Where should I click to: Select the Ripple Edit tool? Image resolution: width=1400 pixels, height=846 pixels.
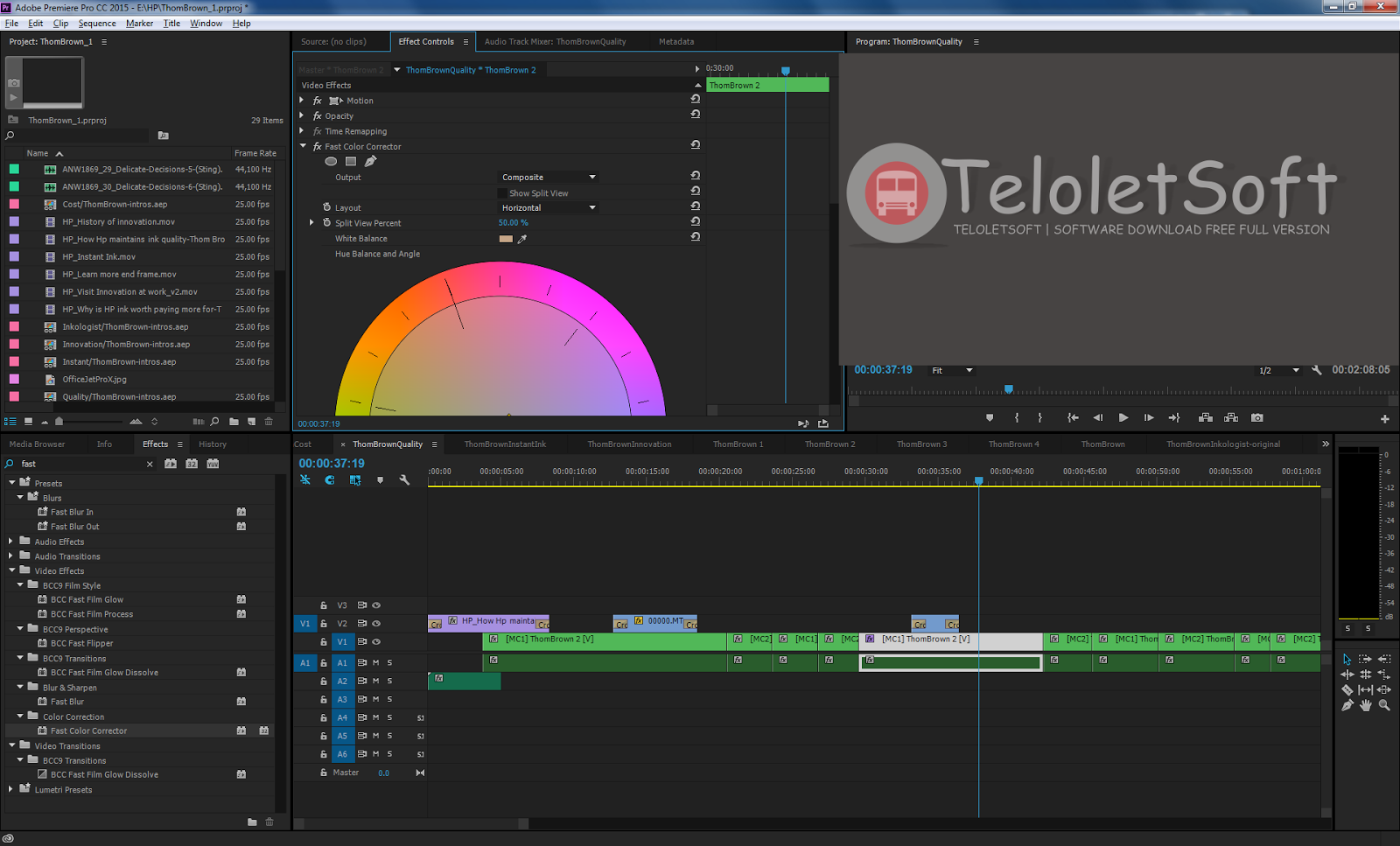tap(1347, 675)
